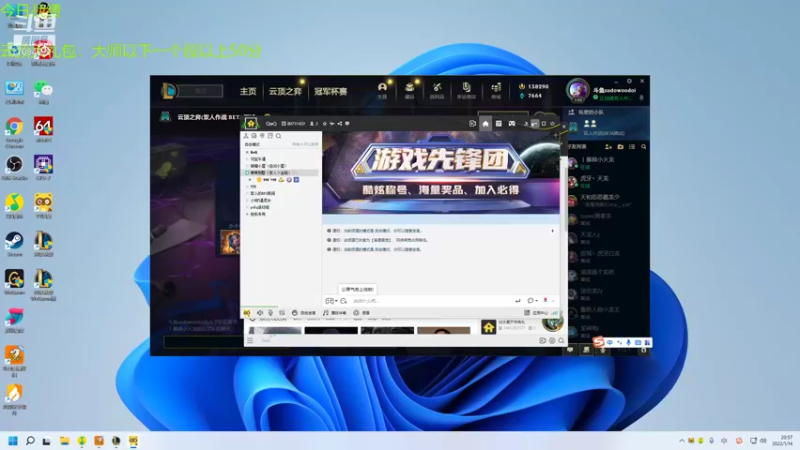Open the 冠军杯赛 tab

click(331, 91)
